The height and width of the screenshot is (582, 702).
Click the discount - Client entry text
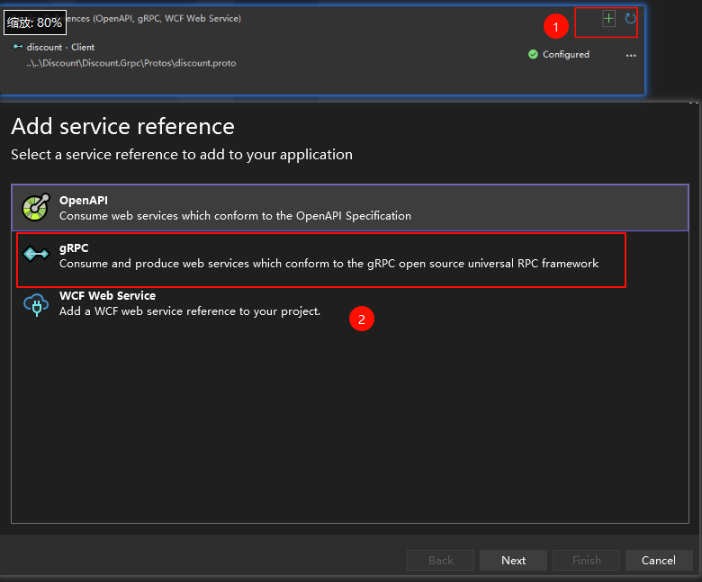click(x=60, y=47)
